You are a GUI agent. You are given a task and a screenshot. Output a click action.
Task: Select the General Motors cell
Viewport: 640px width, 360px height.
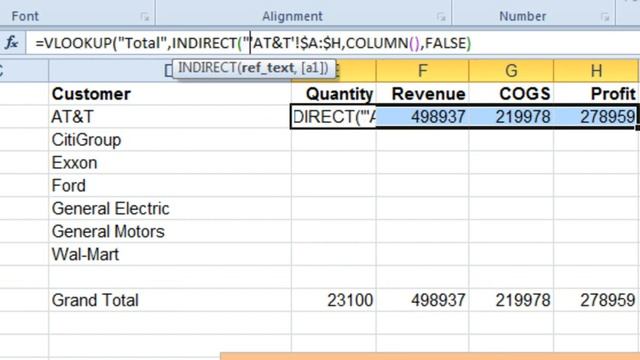point(170,231)
